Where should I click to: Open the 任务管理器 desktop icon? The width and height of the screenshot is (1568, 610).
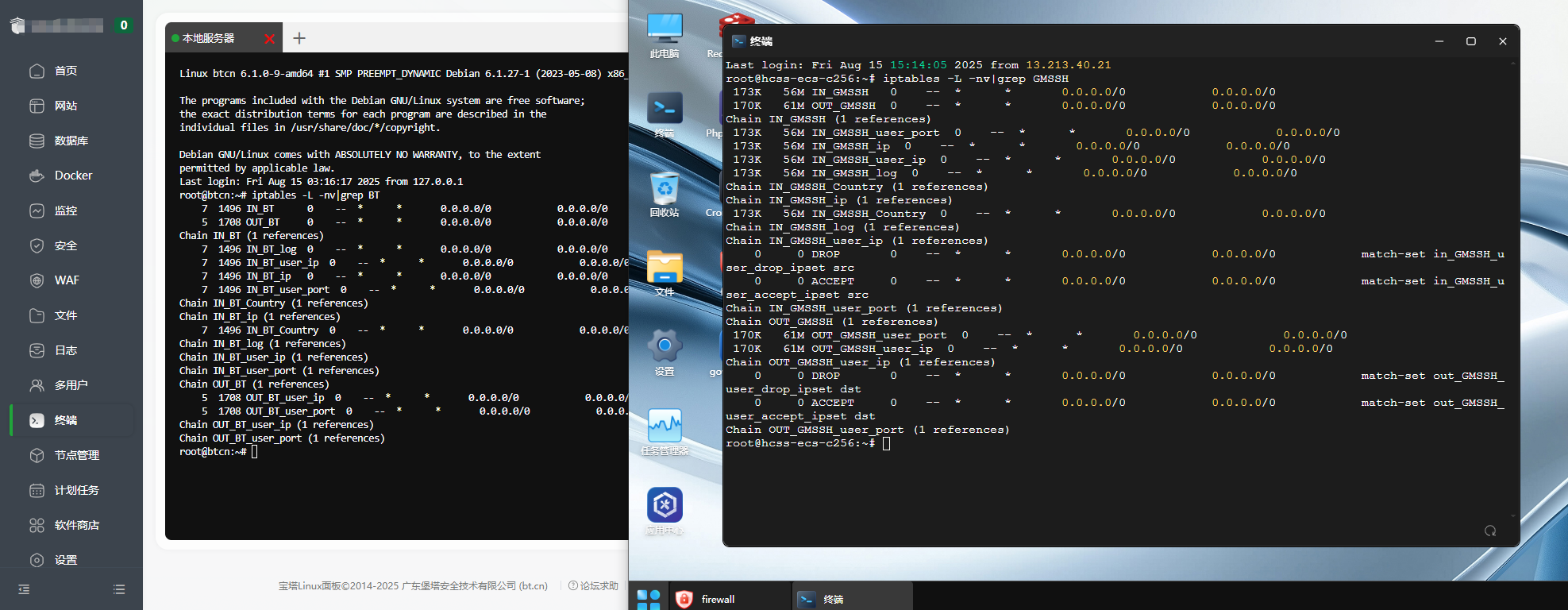click(665, 430)
